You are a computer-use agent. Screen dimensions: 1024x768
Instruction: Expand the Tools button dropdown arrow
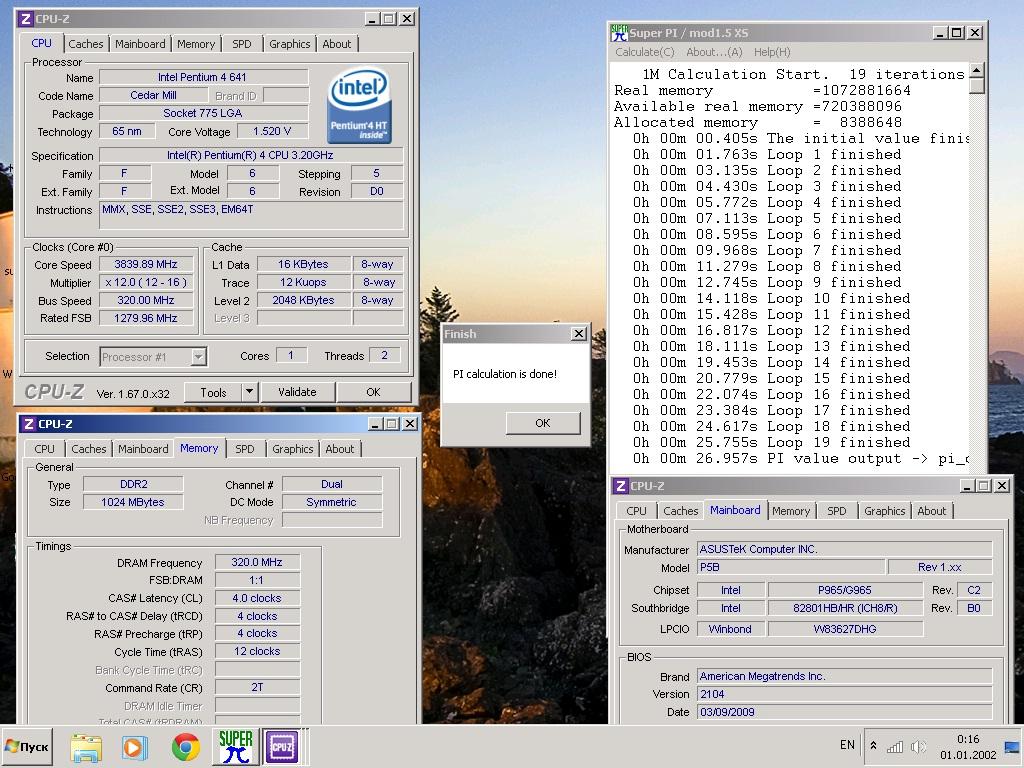(x=249, y=392)
